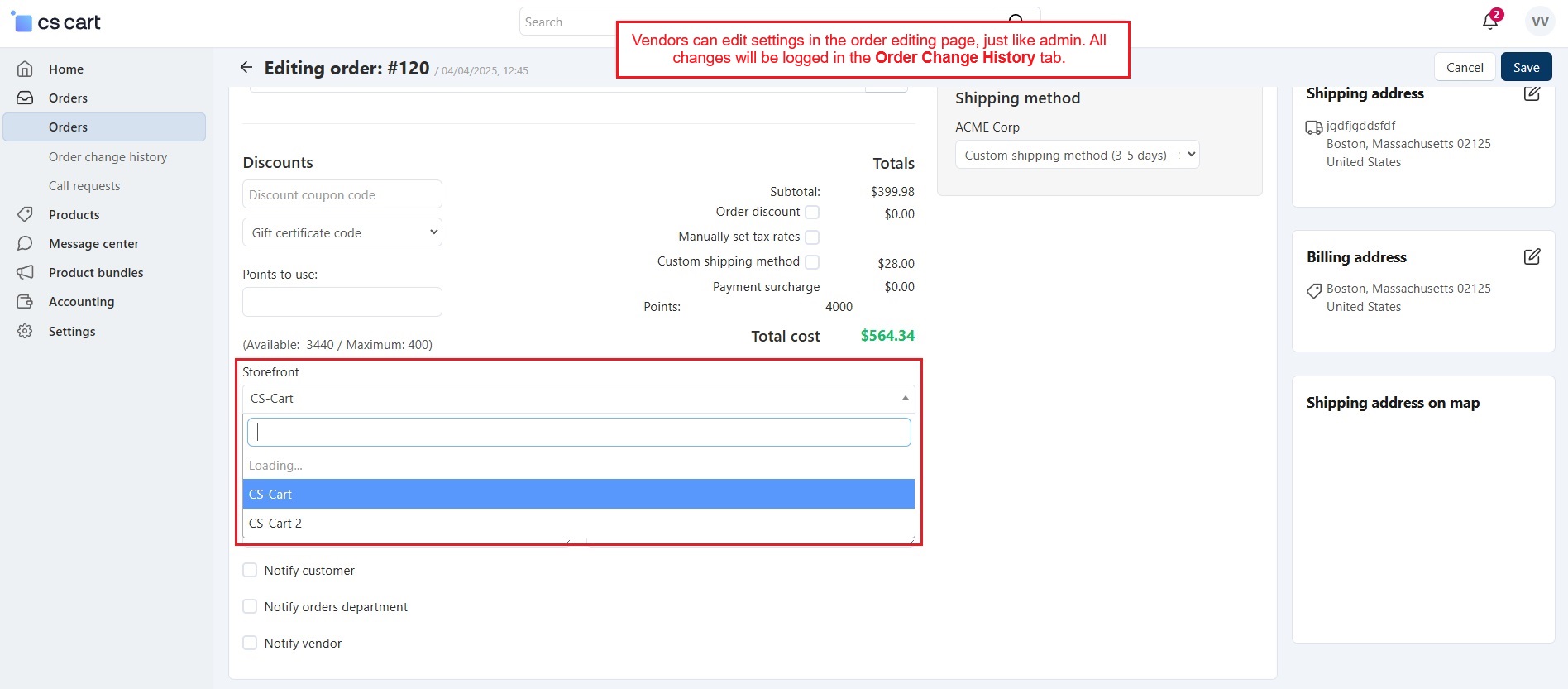This screenshot has height=689, width=1568.
Task: Click the Discount coupon code field
Action: 342,195
